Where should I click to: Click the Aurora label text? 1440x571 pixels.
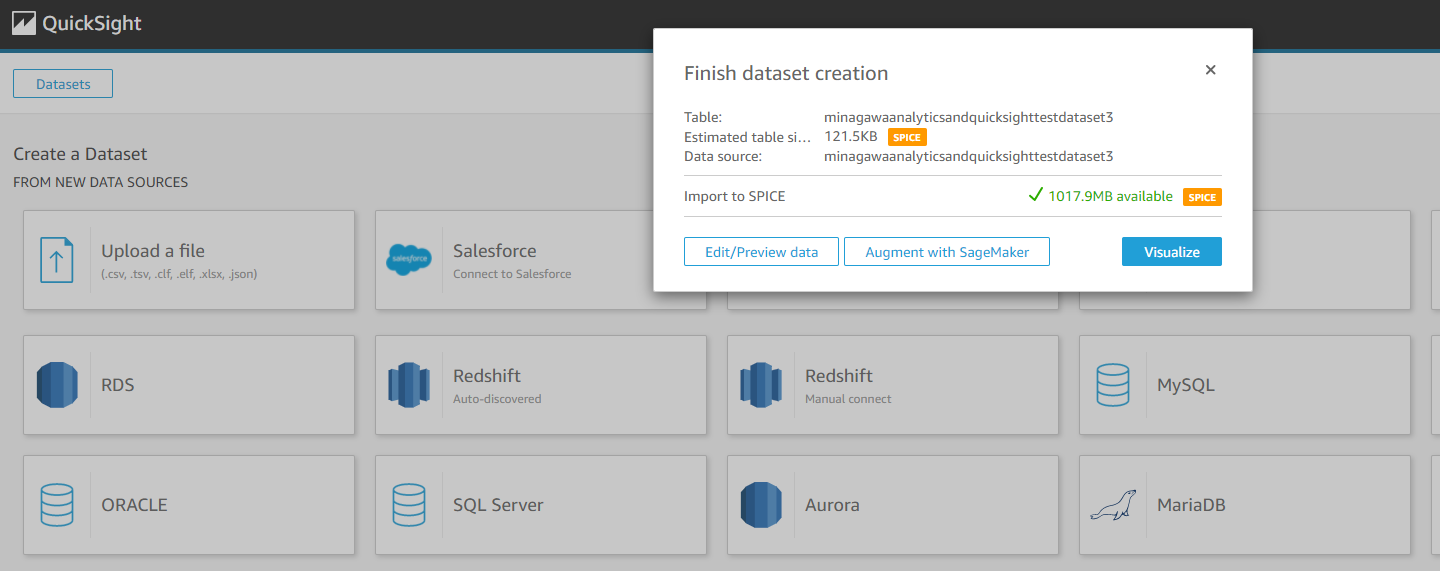832,505
